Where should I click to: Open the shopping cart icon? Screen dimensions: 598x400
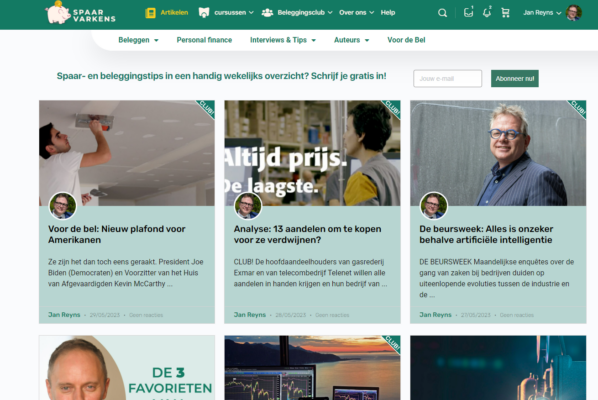tap(505, 13)
